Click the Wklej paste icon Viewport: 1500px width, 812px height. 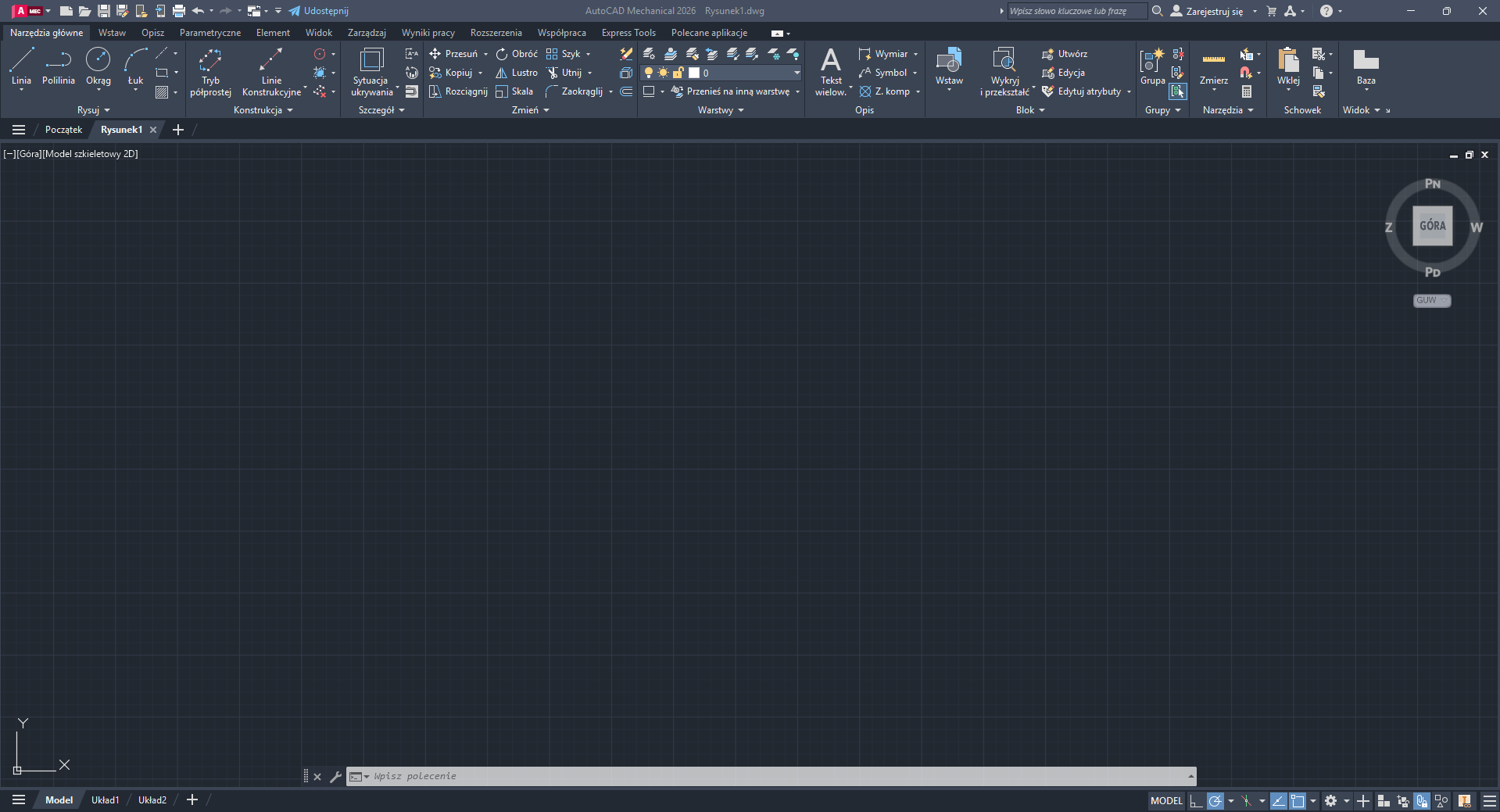[x=1288, y=66]
